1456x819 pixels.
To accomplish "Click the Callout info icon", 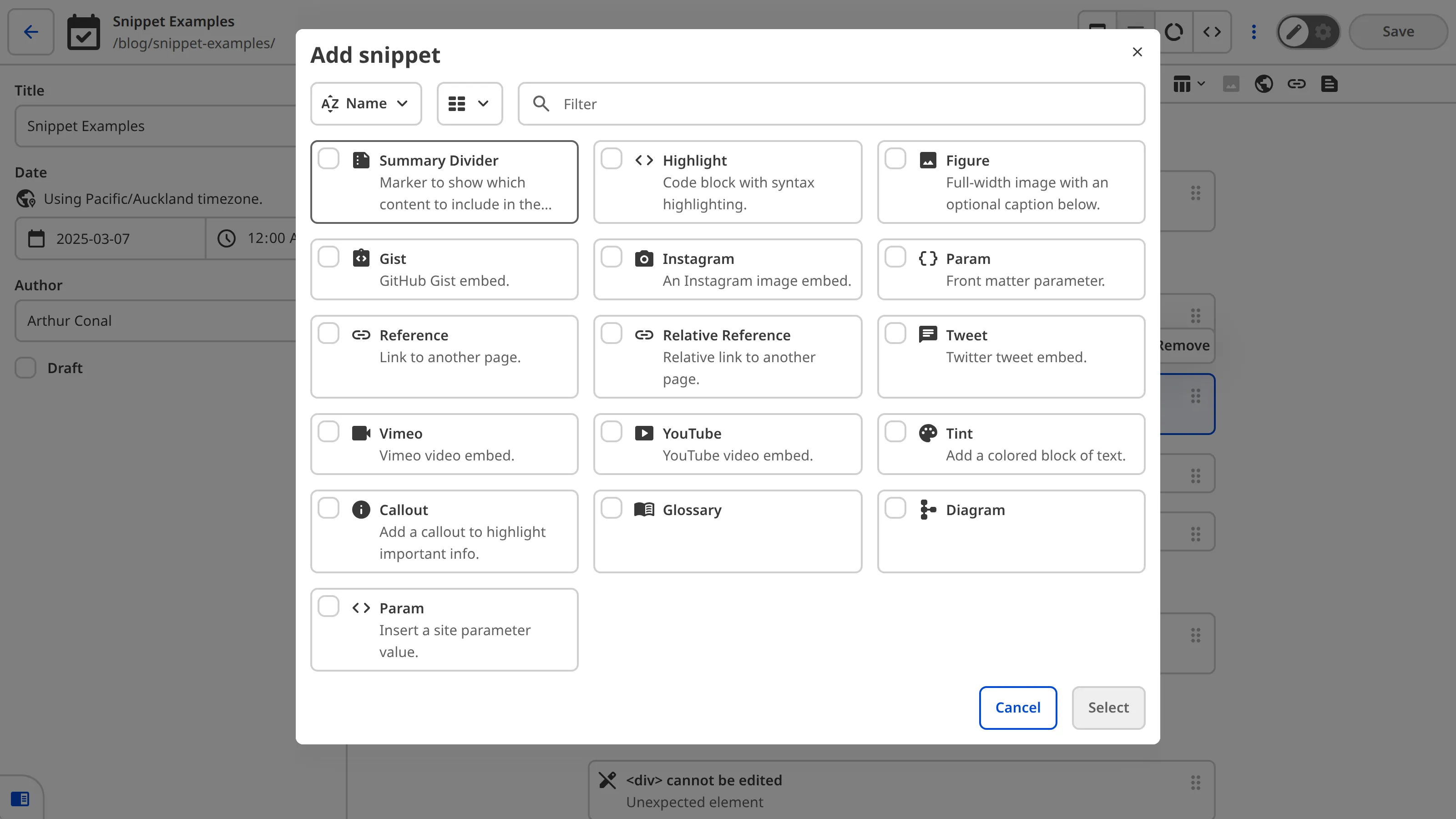I will pyautogui.click(x=361, y=509).
